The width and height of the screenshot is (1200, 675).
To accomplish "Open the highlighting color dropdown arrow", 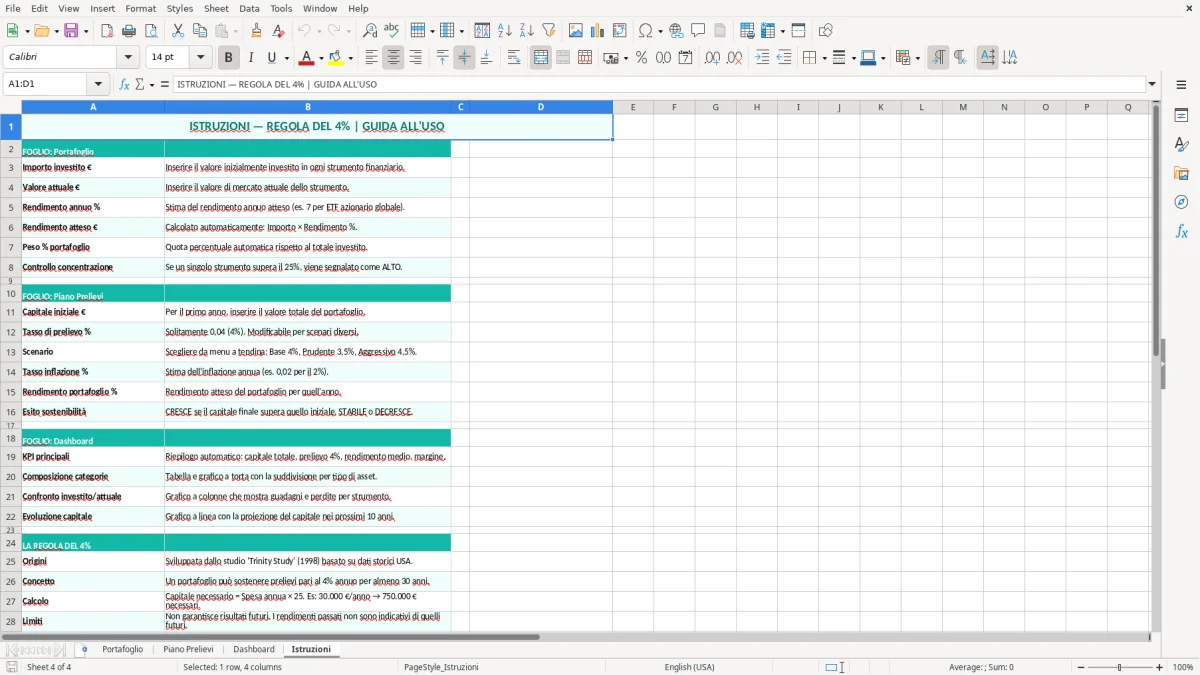I will 351,58.
